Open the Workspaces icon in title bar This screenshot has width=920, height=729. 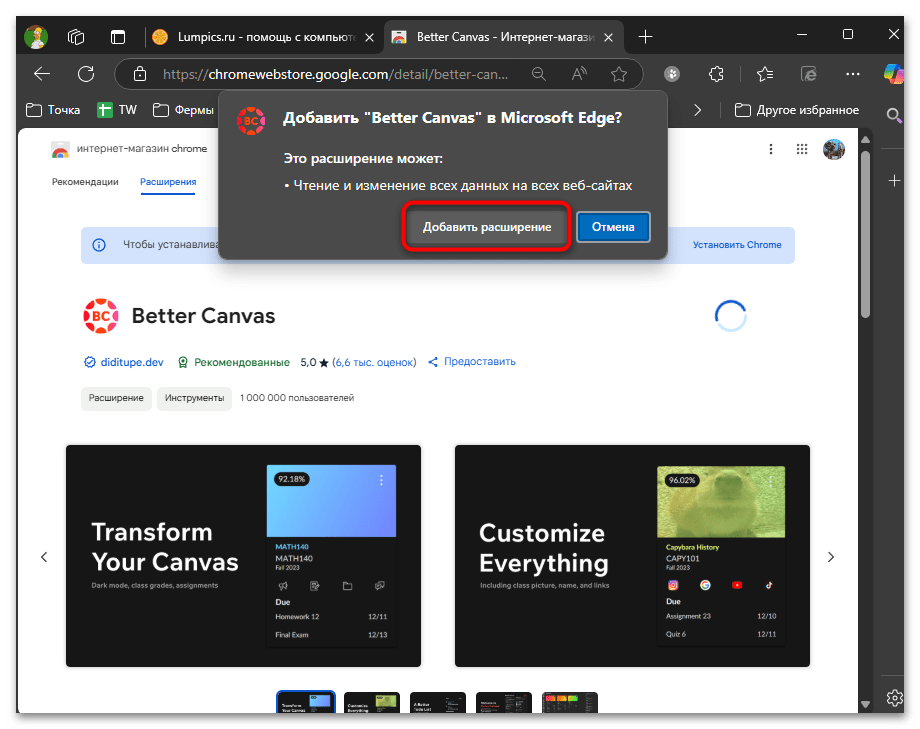[x=76, y=37]
